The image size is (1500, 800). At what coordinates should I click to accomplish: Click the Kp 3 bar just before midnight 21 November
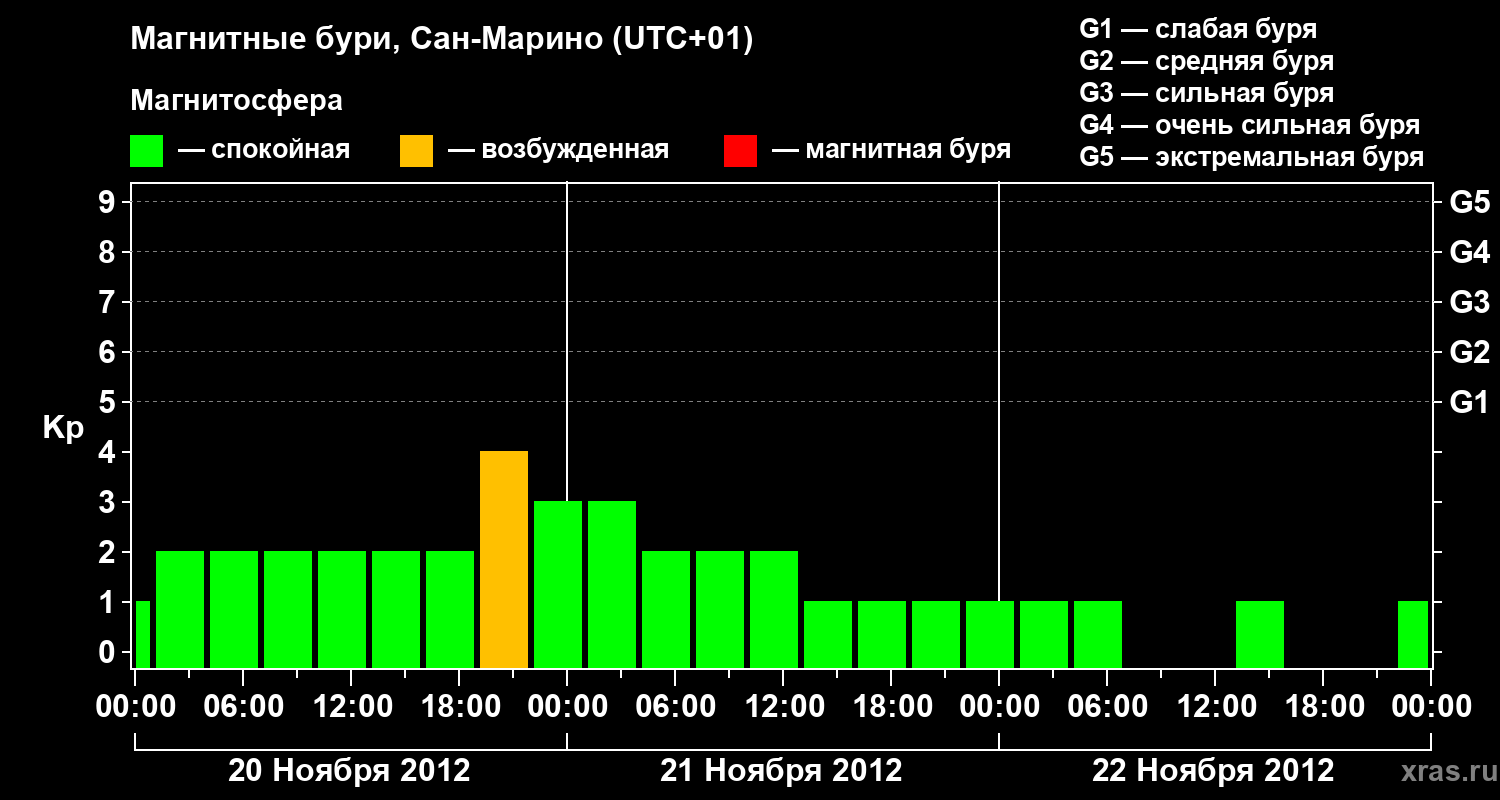558,585
